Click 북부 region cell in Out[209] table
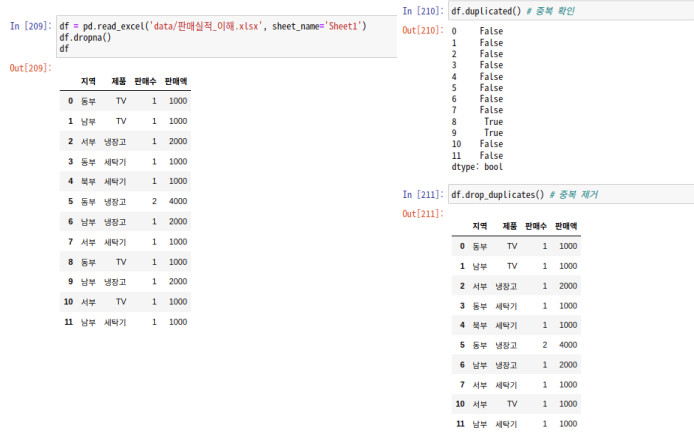694x440 pixels. pos(88,181)
